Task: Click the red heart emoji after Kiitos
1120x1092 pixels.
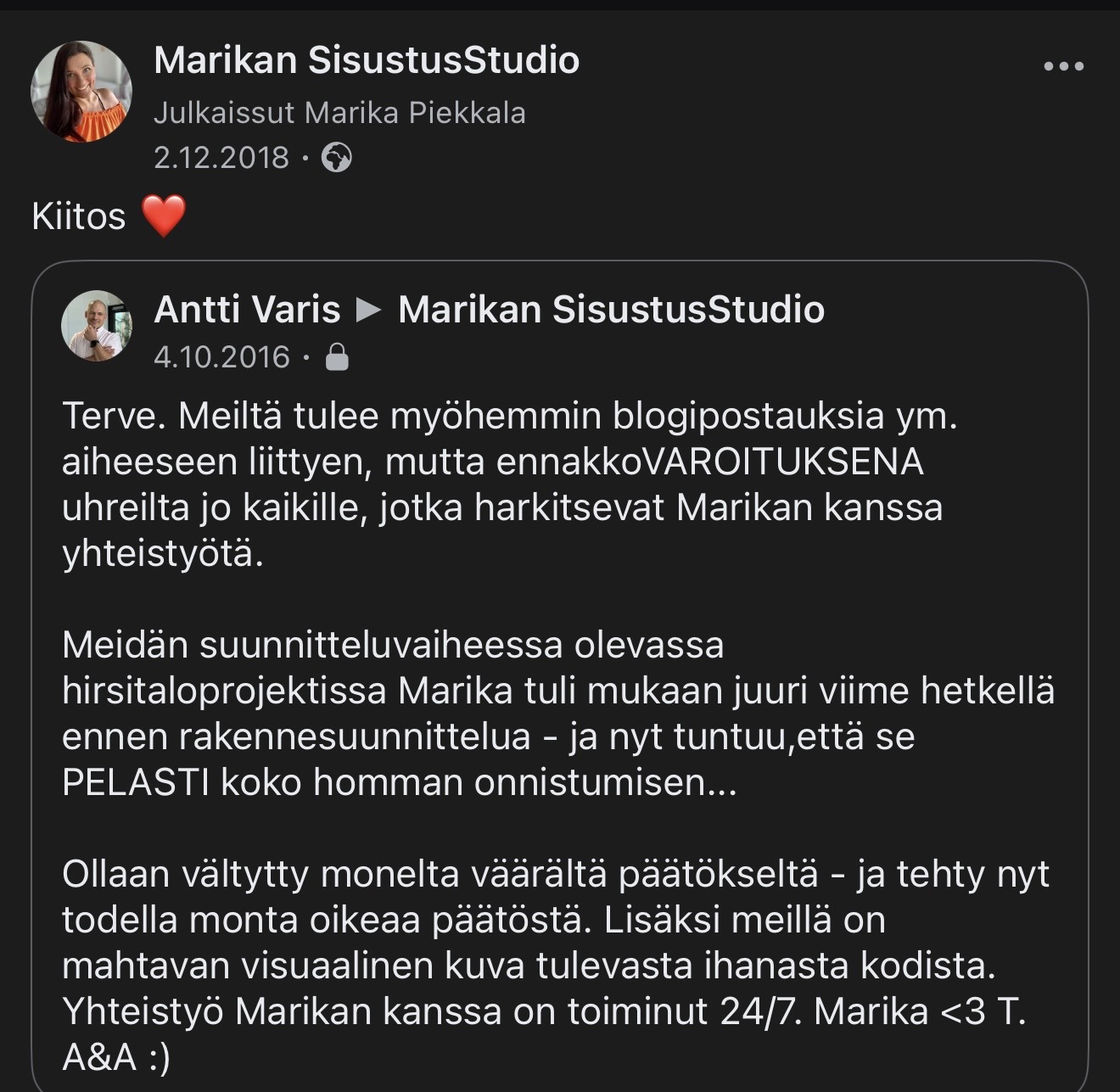Action: (163, 216)
